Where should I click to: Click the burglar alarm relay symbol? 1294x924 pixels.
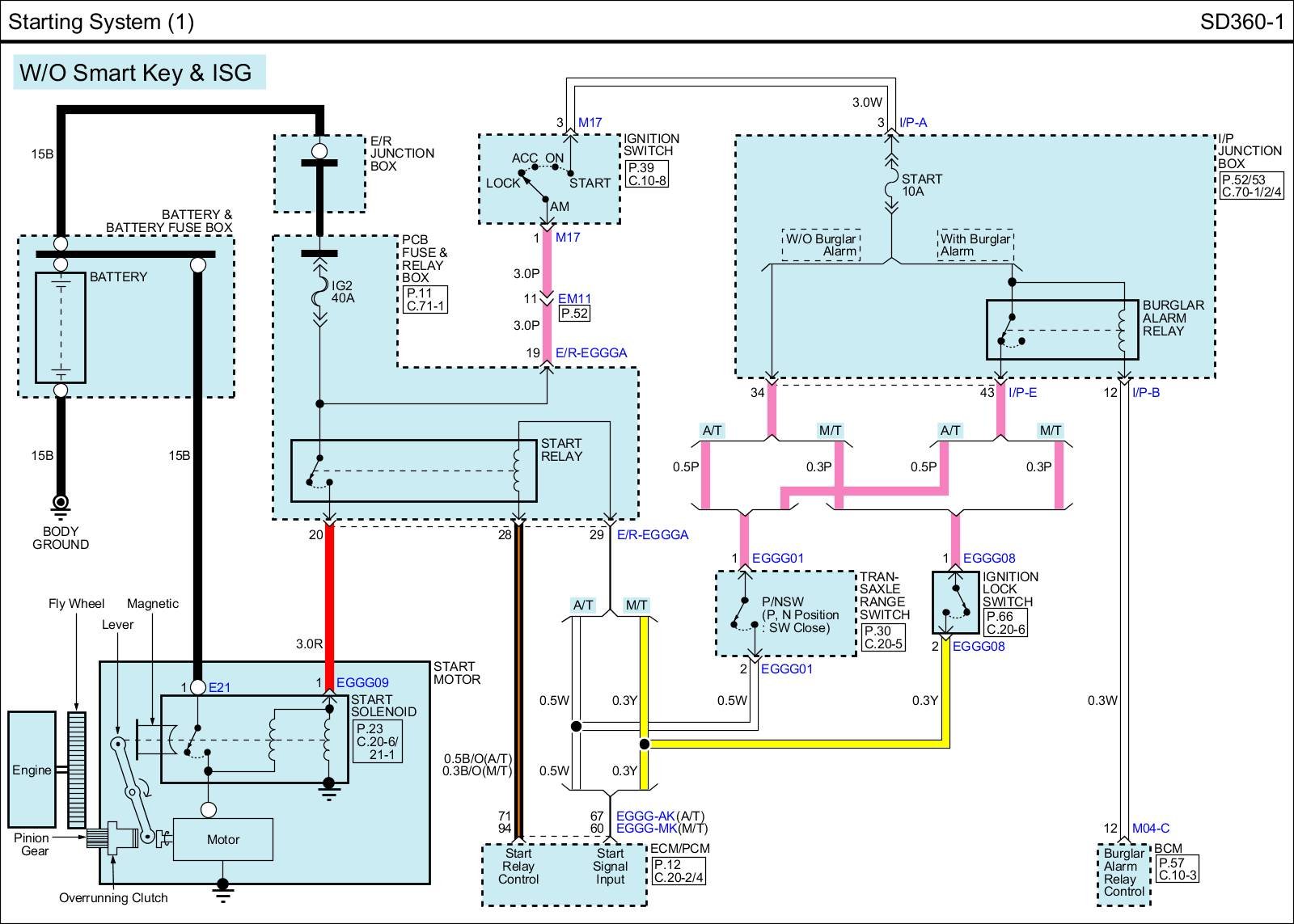(1061, 330)
